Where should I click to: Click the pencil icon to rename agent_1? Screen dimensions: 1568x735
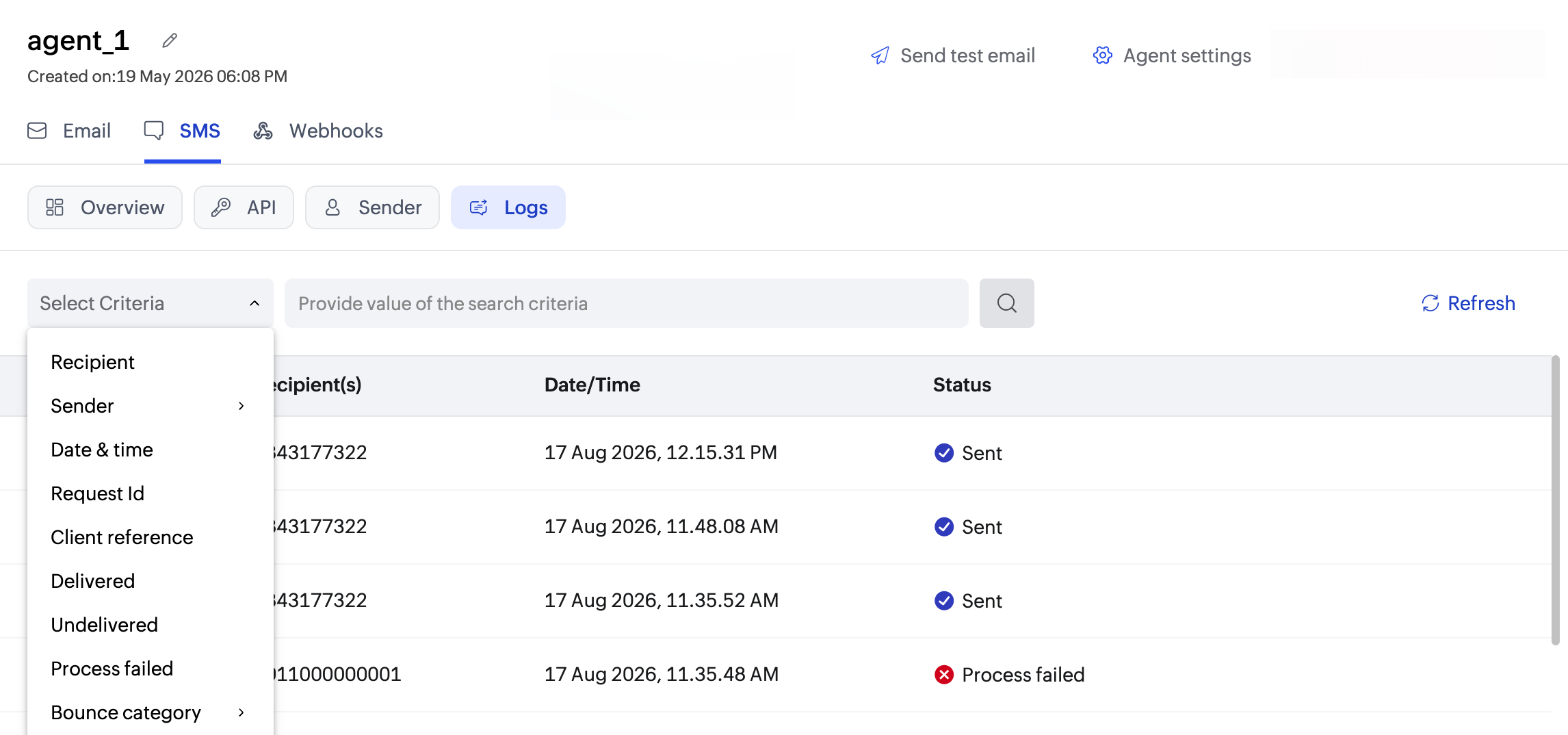coord(170,41)
